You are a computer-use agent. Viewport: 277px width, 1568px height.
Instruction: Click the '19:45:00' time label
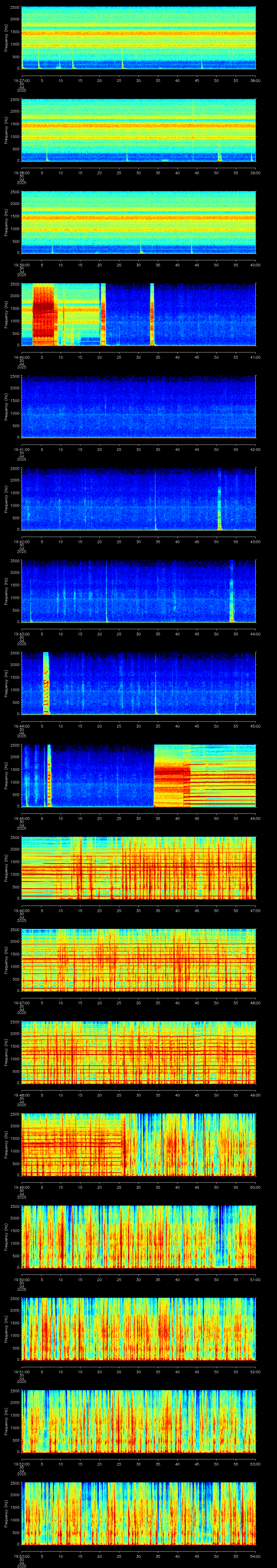(22, 819)
